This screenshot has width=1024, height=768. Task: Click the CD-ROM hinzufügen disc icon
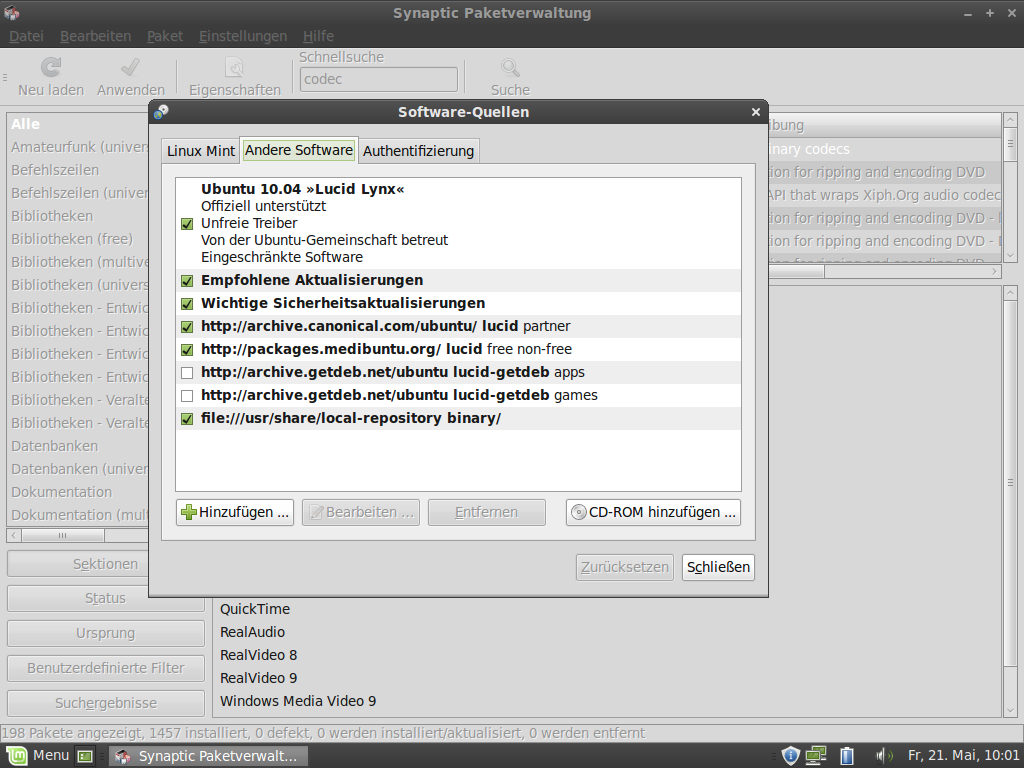pyautogui.click(x=578, y=511)
